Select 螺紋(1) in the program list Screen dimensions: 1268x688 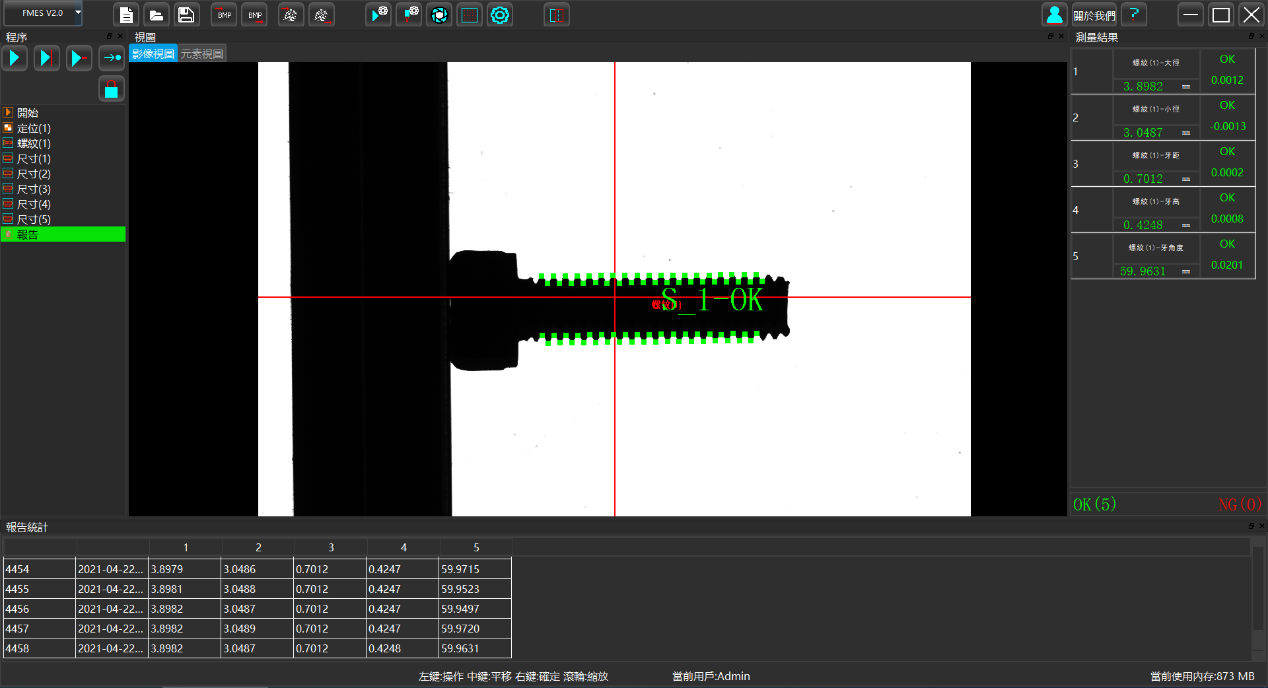click(x=33, y=144)
